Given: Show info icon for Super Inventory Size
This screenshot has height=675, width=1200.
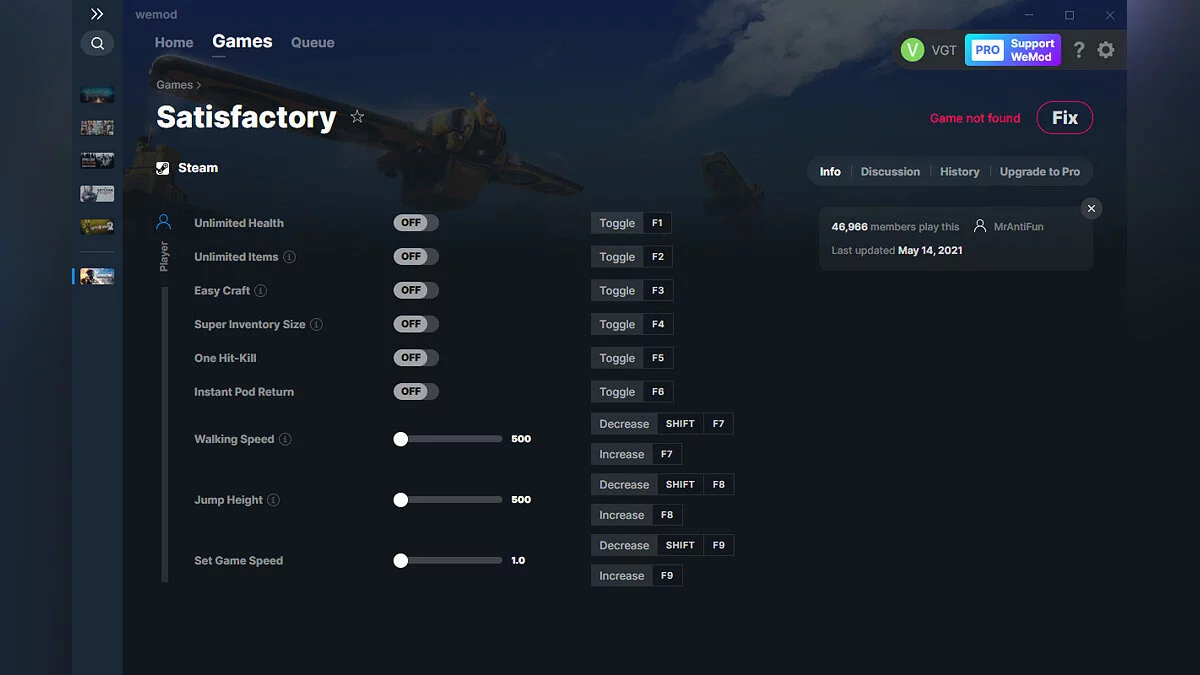Looking at the screenshot, I should 316,325.
